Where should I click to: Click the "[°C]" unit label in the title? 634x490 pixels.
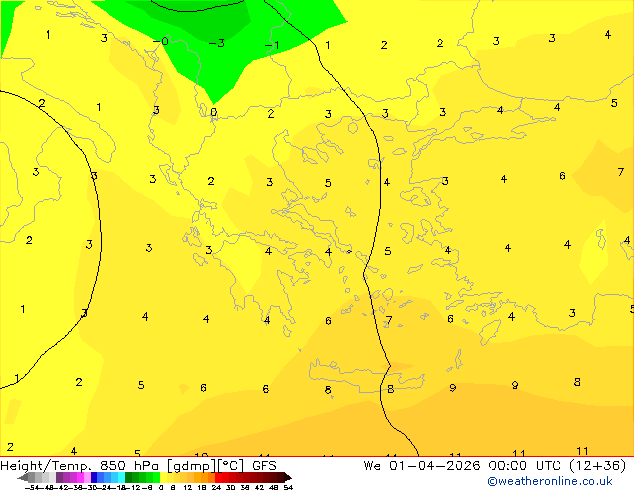[231, 466]
